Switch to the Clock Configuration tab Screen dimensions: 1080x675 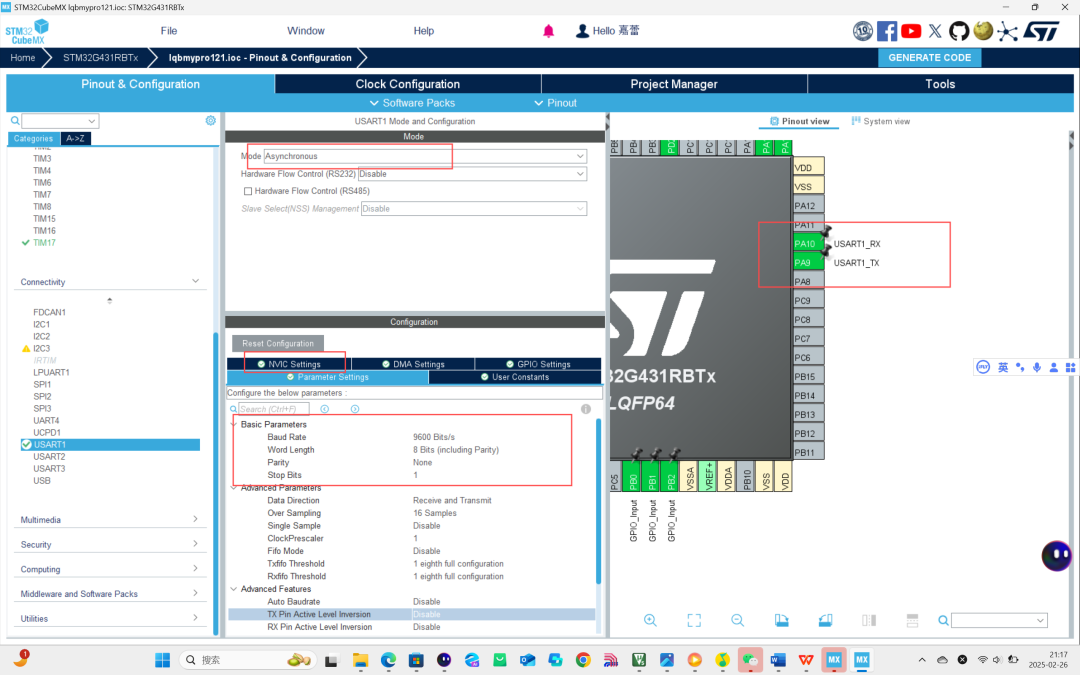408,84
